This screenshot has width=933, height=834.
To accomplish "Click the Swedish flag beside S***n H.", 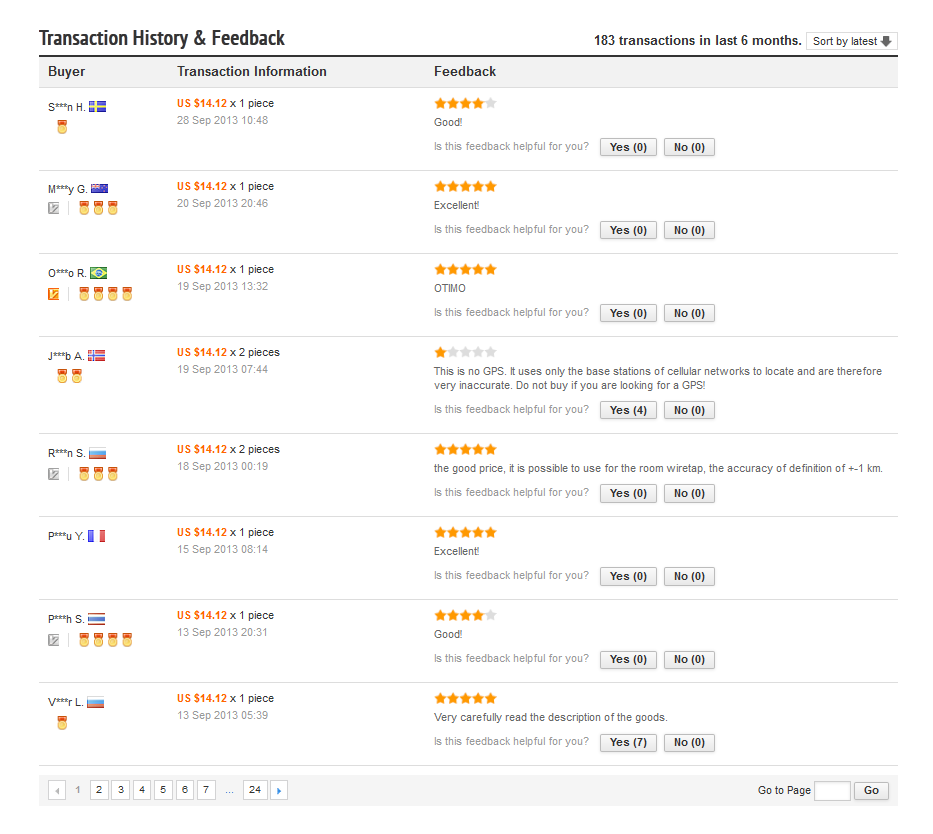I will click(98, 106).
